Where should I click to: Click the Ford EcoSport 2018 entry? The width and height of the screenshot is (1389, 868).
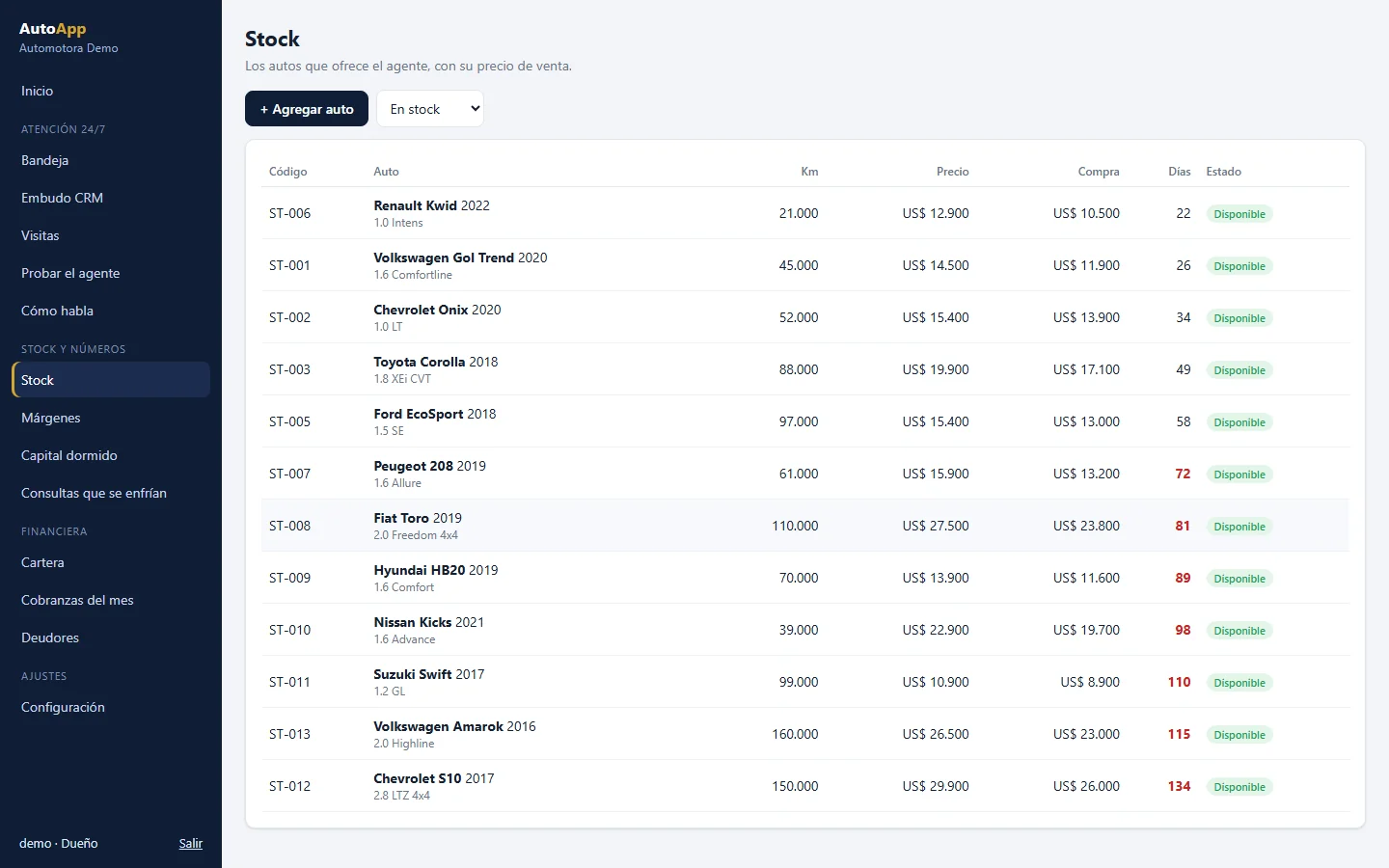pos(805,421)
